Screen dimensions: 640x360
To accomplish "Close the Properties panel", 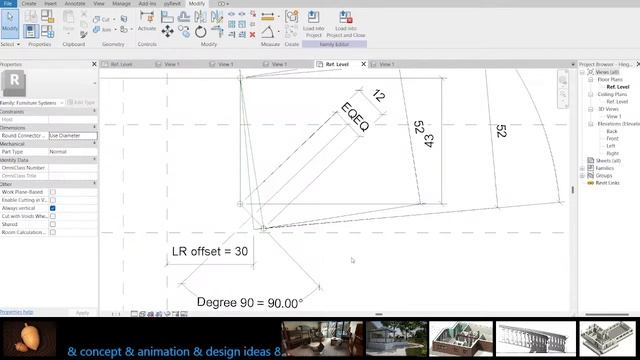I will point(94,64).
